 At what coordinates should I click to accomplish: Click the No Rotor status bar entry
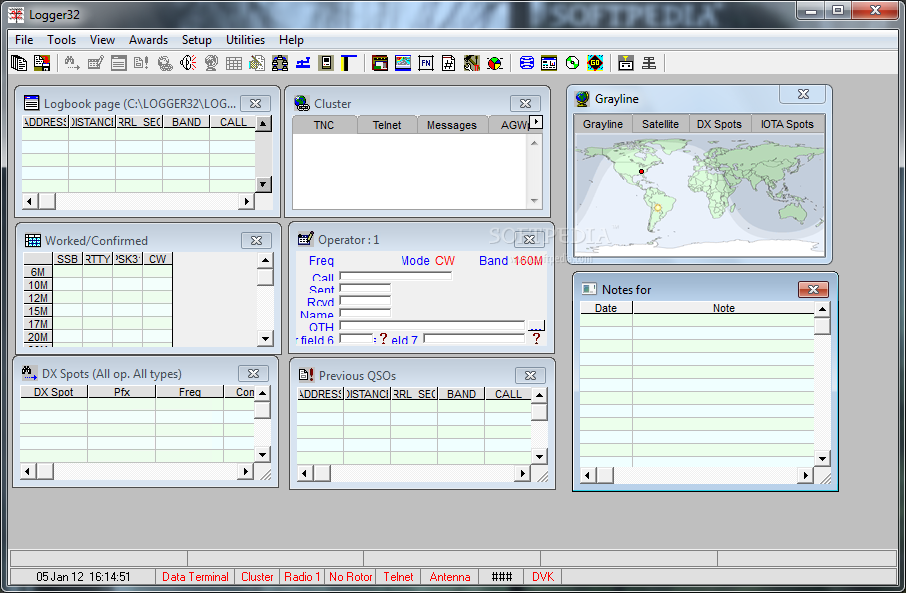pyautogui.click(x=351, y=577)
